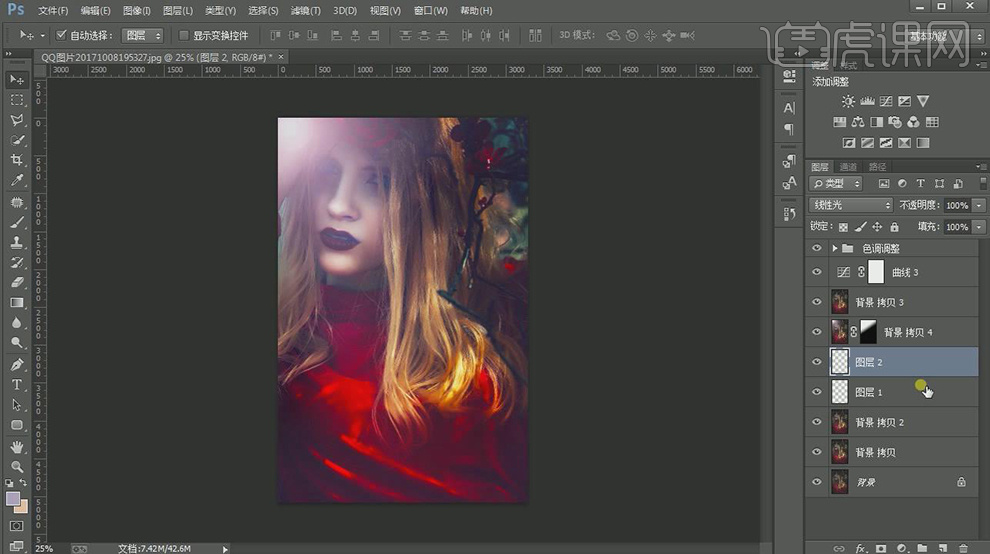Select the Eyedropper tool

pos(17,181)
